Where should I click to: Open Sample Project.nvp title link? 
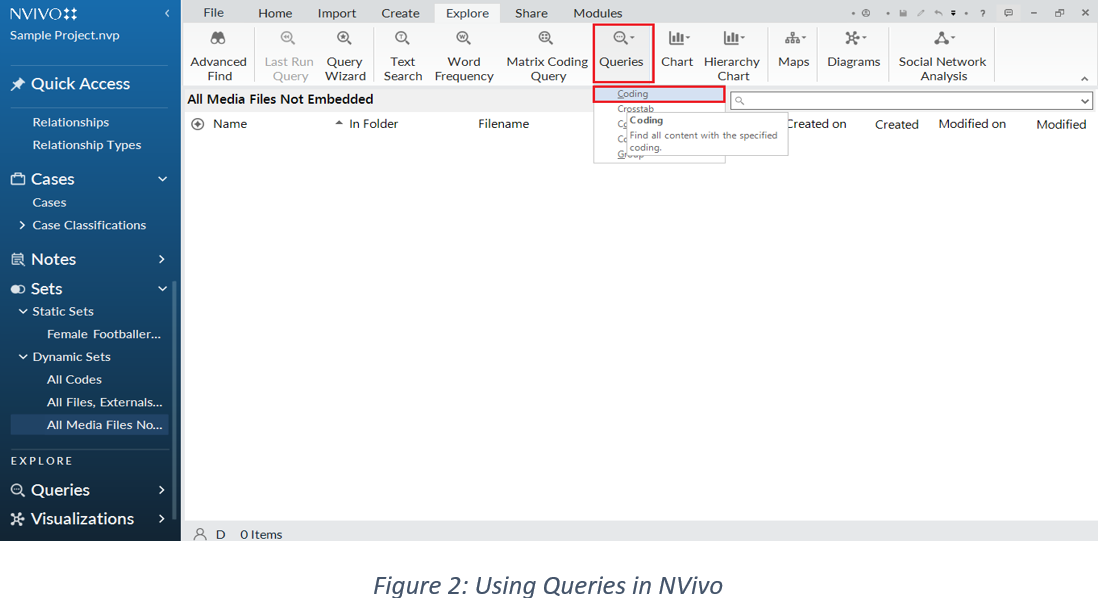coord(64,34)
